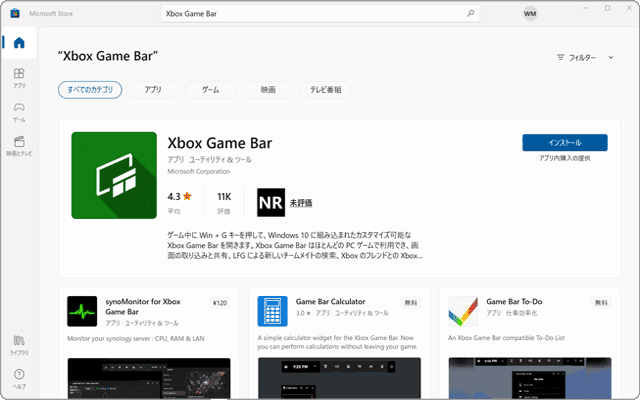
Task: Click "An Xbox Game Bar compatible To-Do List"
Action: [507, 338]
